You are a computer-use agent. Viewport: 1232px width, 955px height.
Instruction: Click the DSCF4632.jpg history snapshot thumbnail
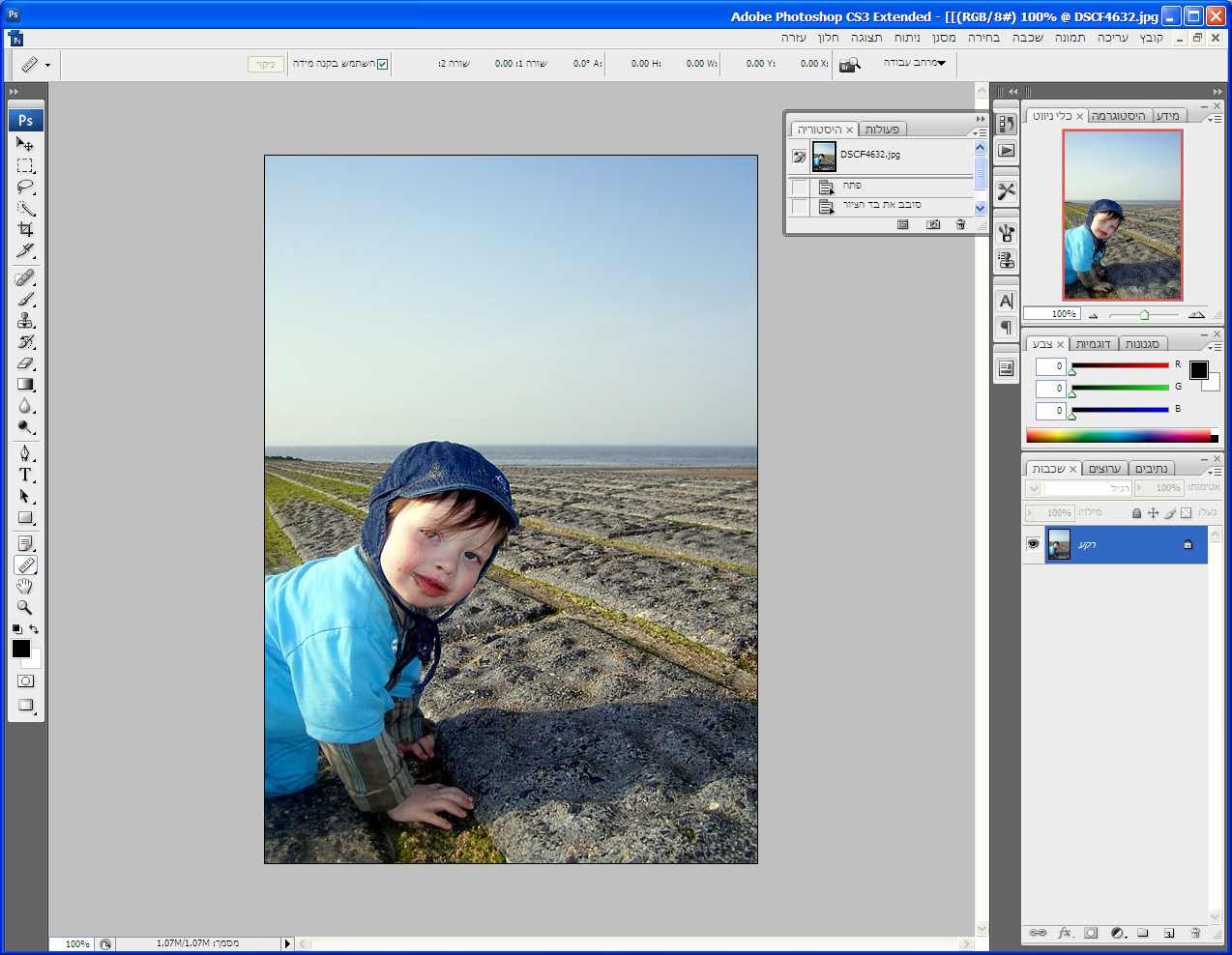(824, 156)
